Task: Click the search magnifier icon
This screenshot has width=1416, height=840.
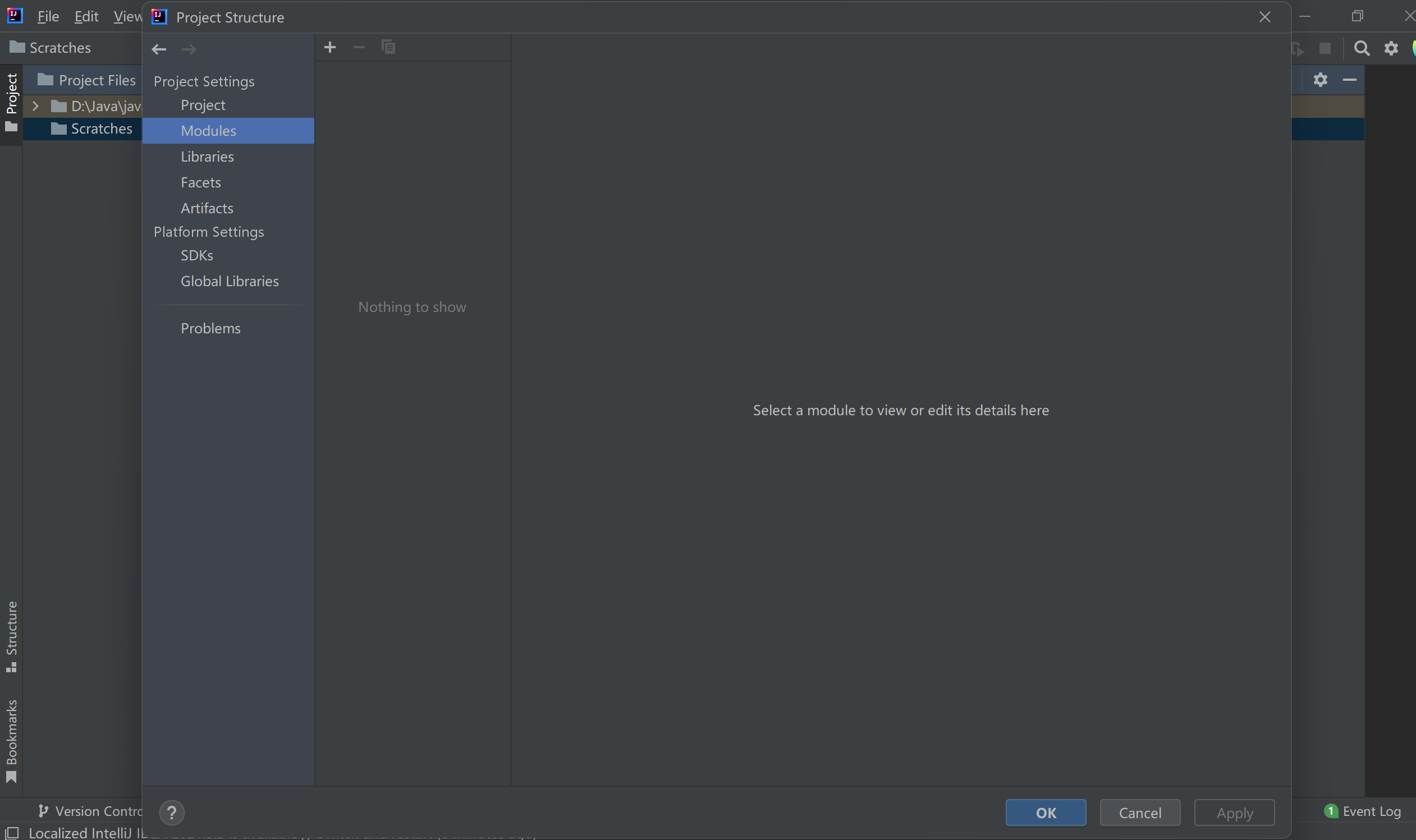Action: 1362,49
